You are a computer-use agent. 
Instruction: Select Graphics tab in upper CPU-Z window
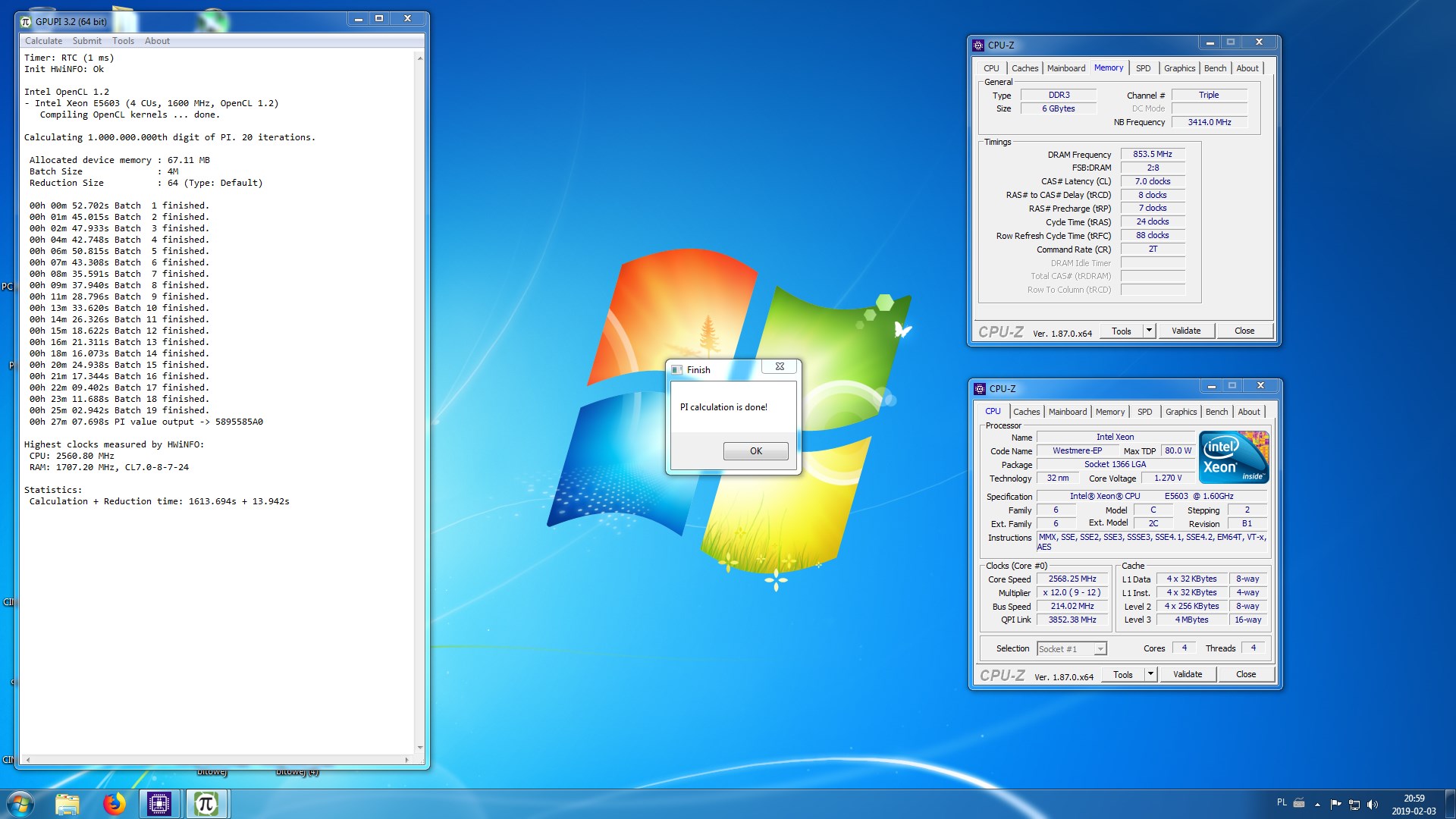pyautogui.click(x=1179, y=68)
